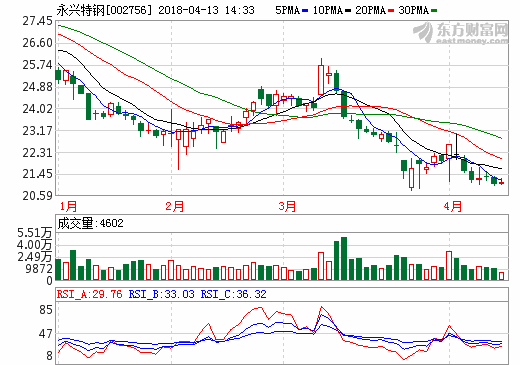520x365 pixels.
Task: Click the timestamp 2018-04-13 14:33
Action: (206, 10)
